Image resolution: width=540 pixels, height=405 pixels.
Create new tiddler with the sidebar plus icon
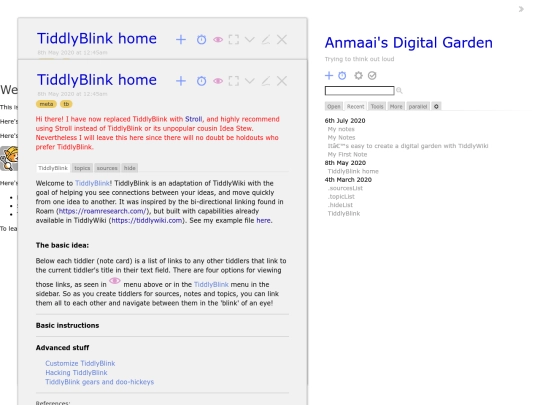click(x=329, y=75)
